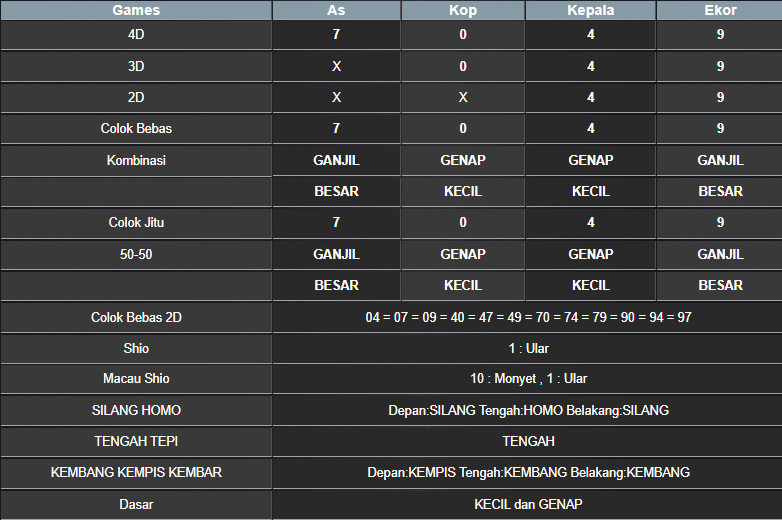The height and width of the screenshot is (520, 782).
Task: Click Colok Bebas As value 7
Action: coord(337,129)
